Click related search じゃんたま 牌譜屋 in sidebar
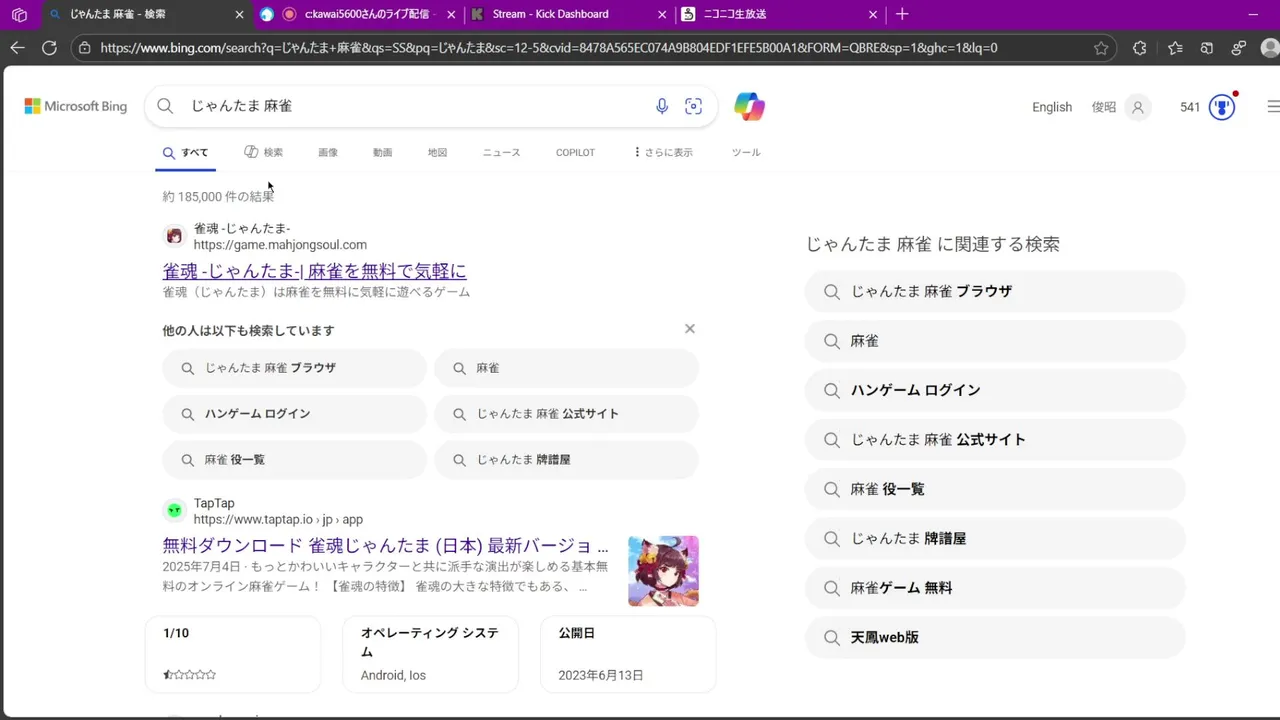Image resolution: width=1280 pixels, height=720 pixels. [995, 538]
